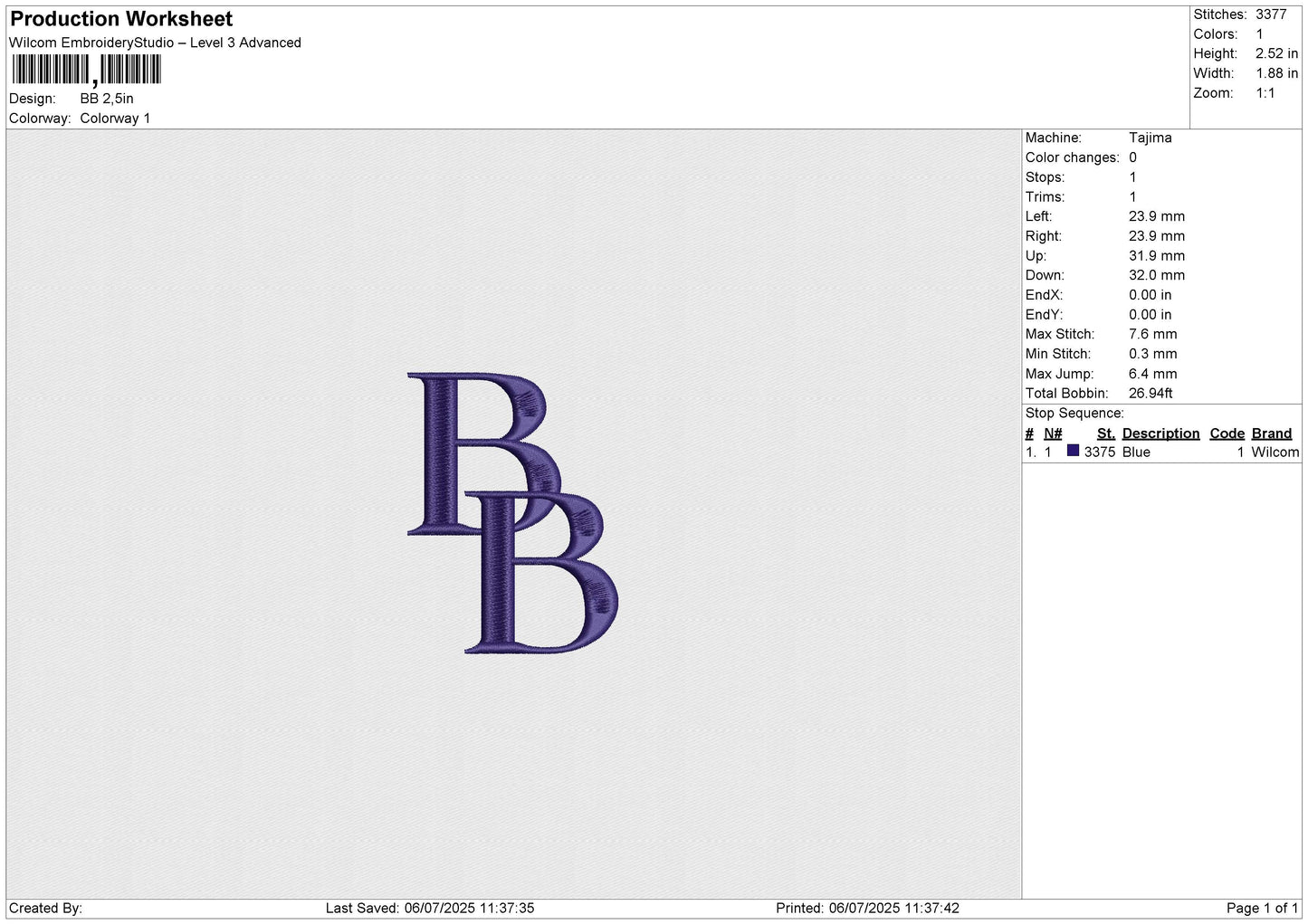
Task: Click the Up value '31.9 mm'
Action: [x=1157, y=256]
